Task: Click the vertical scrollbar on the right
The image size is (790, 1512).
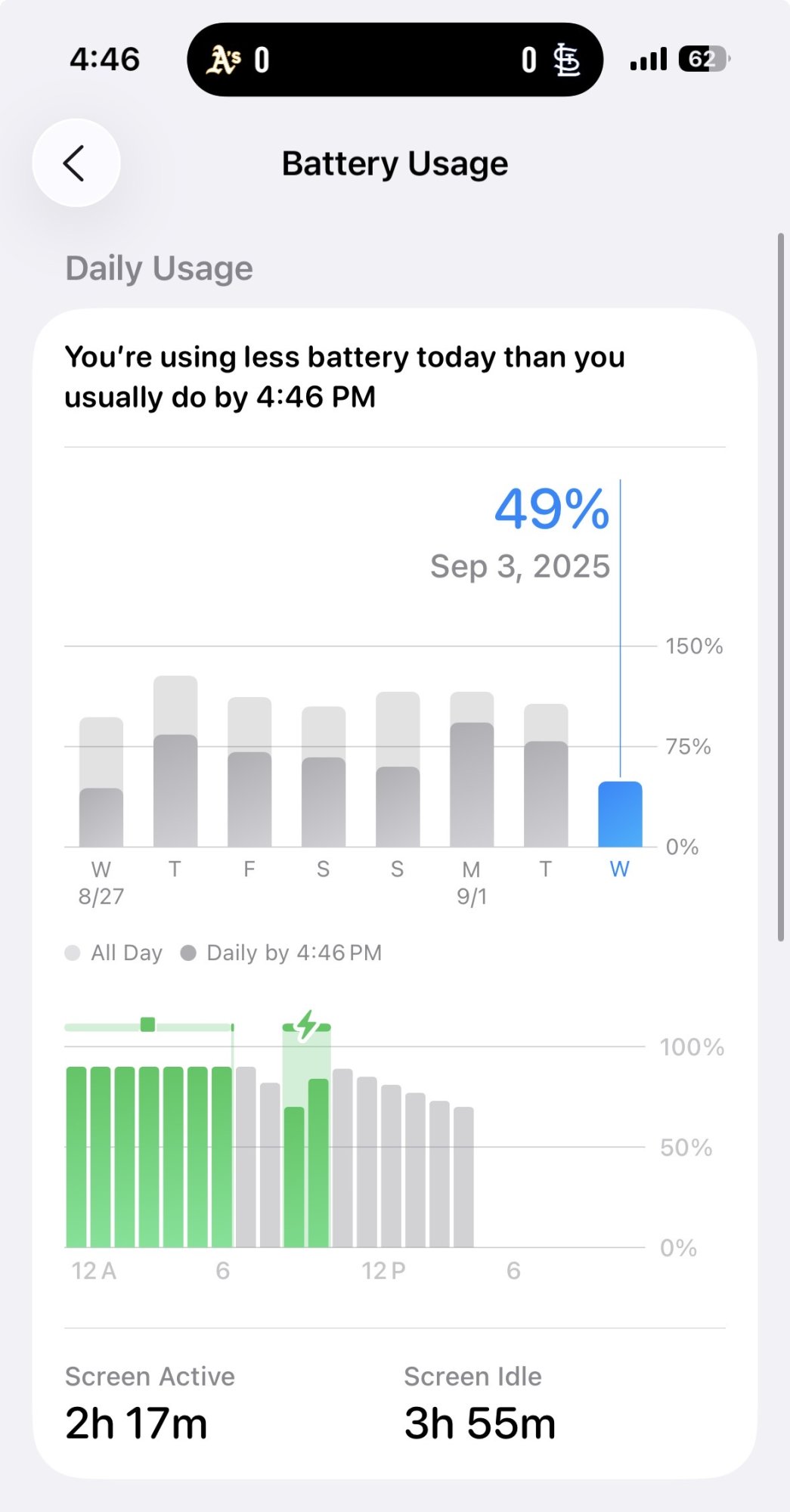Action: click(x=781, y=587)
